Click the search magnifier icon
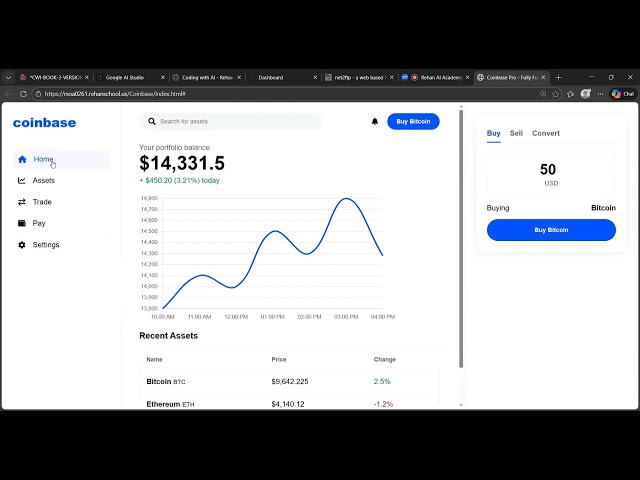Screen dimensions: 640x480 click(x=152, y=122)
